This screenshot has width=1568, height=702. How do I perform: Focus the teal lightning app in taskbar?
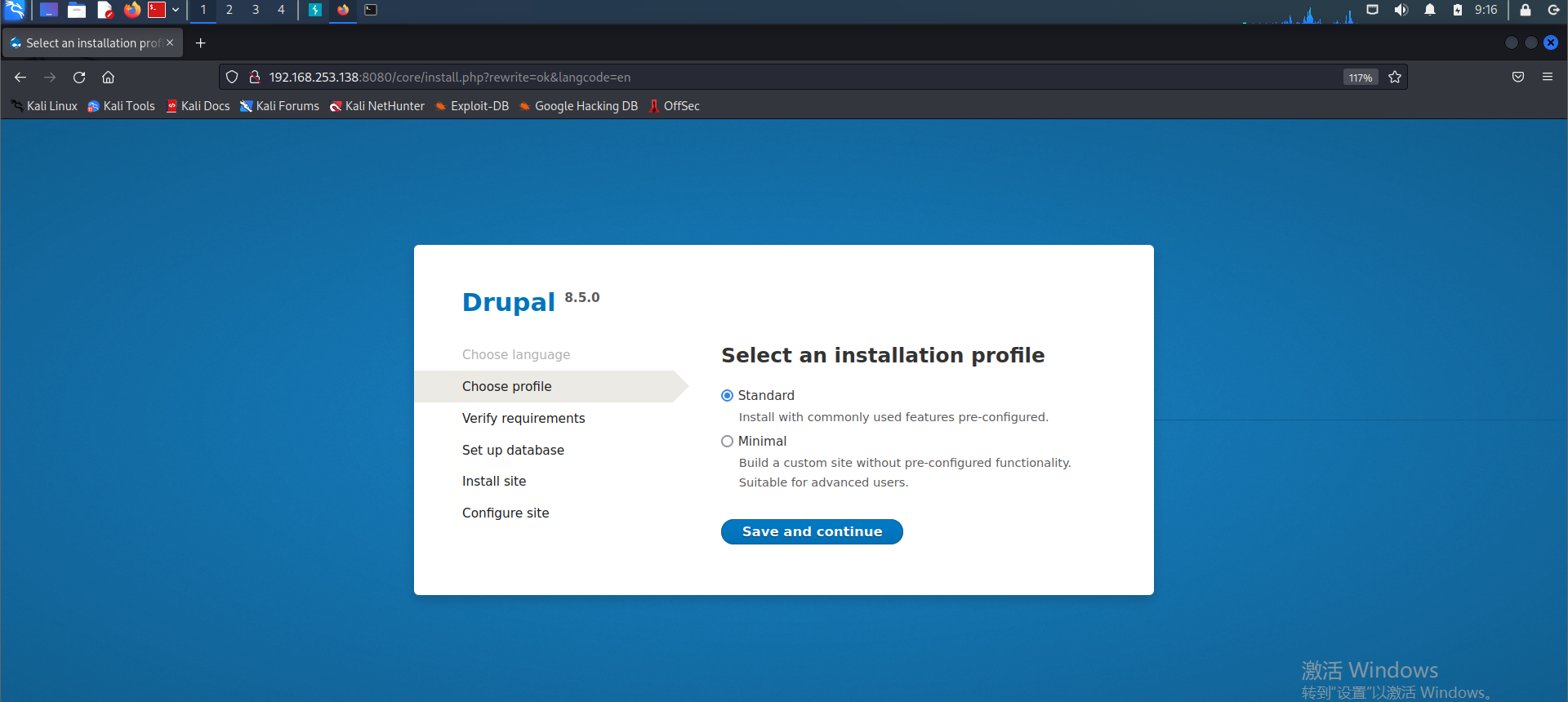coord(315,10)
